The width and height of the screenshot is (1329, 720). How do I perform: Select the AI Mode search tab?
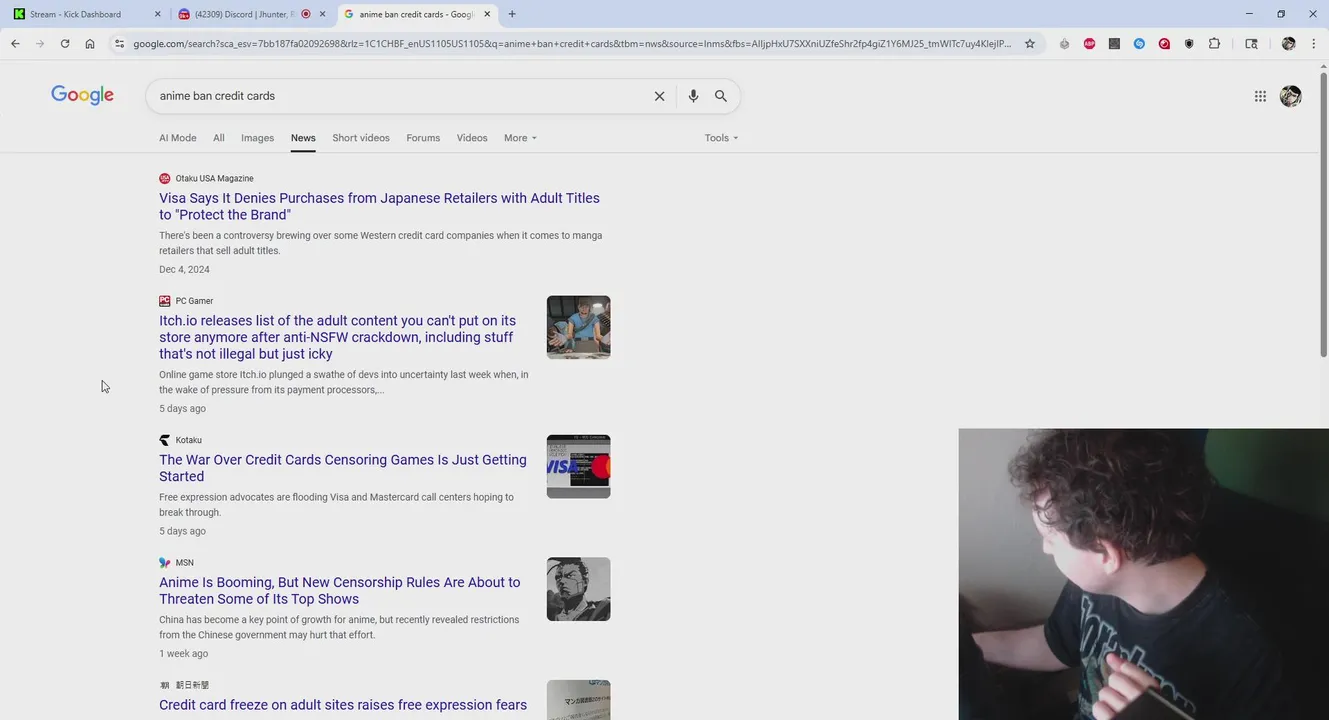click(x=178, y=138)
